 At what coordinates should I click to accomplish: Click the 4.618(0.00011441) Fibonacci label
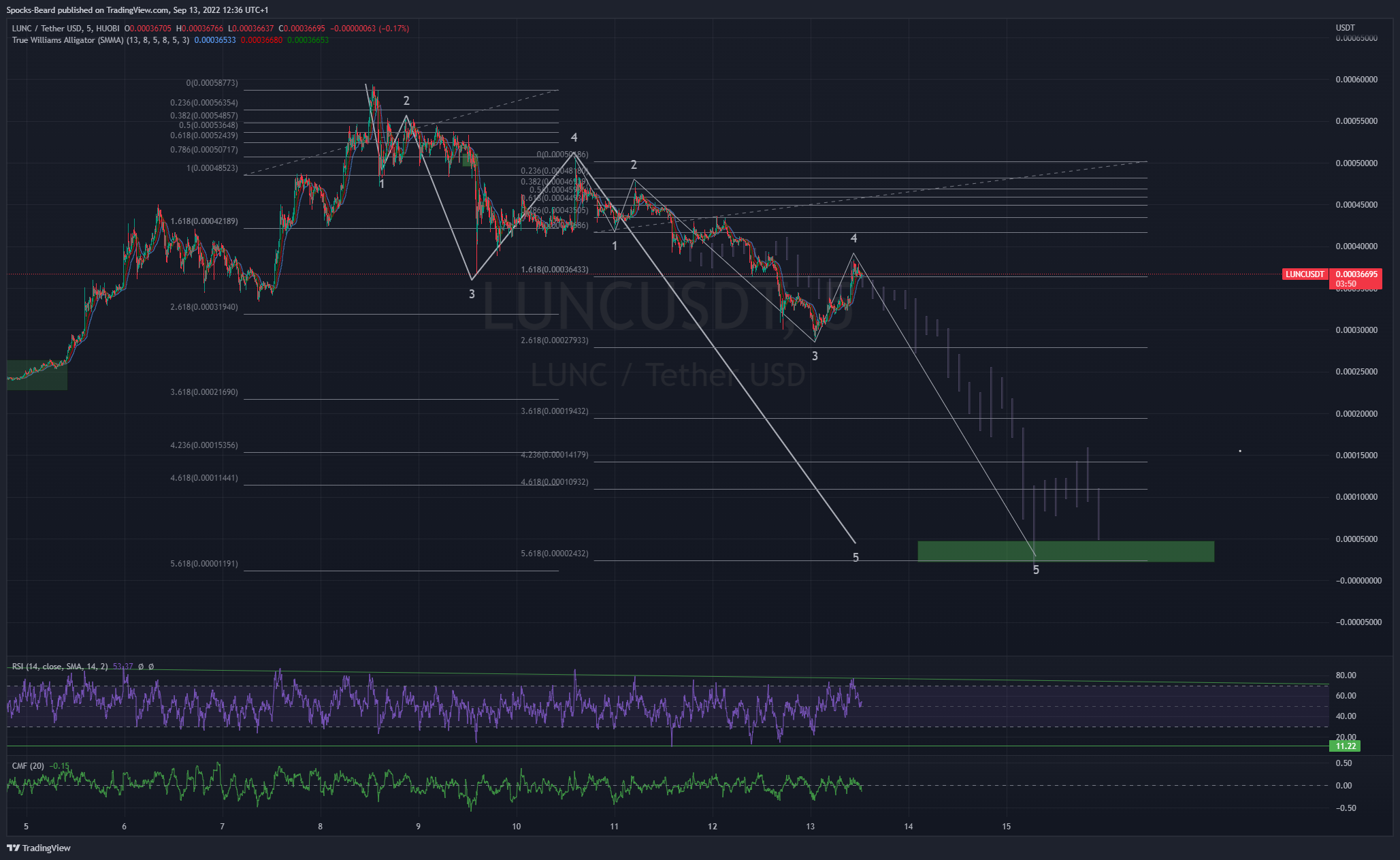[x=204, y=478]
